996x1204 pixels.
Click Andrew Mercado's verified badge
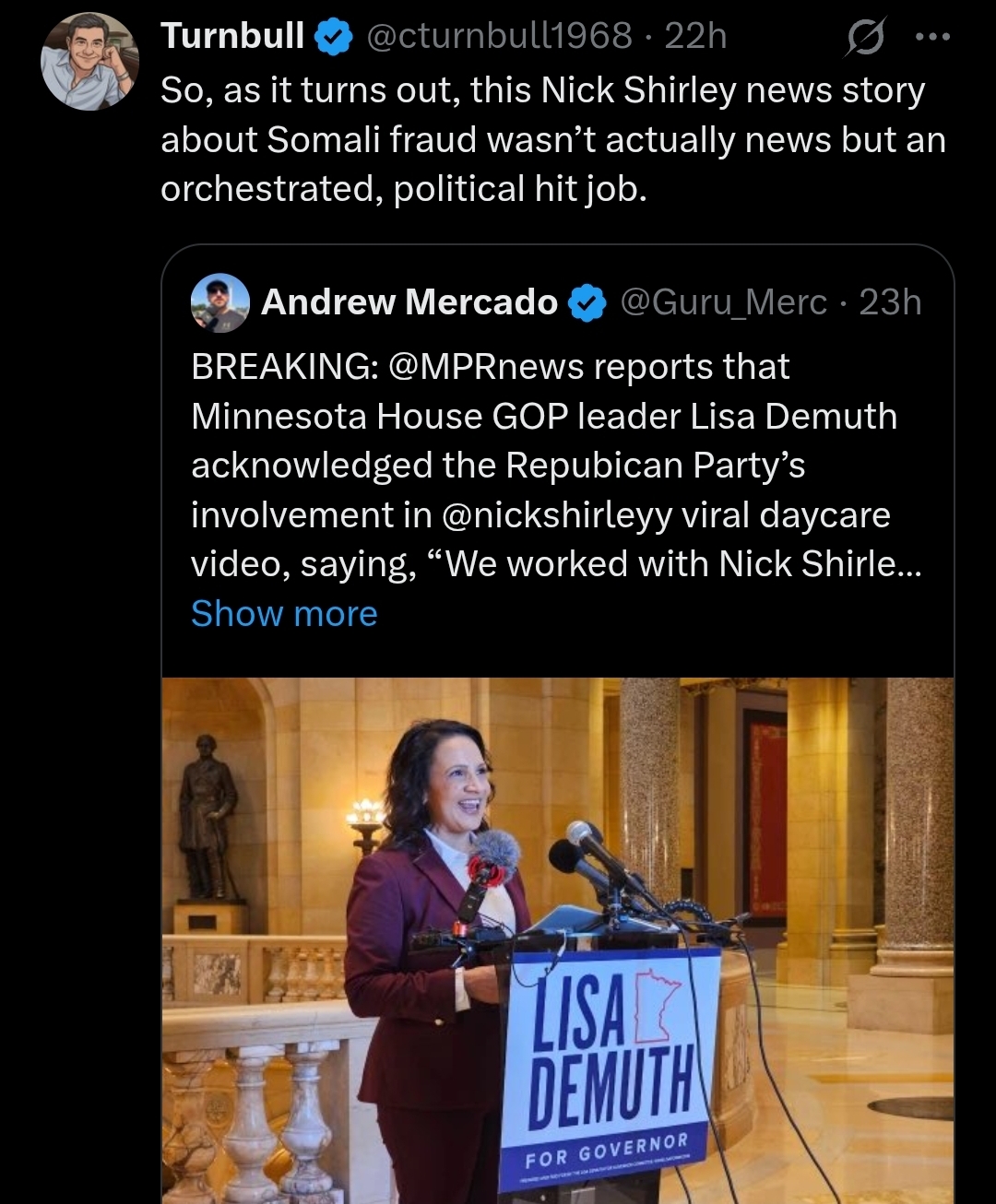[x=587, y=302]
